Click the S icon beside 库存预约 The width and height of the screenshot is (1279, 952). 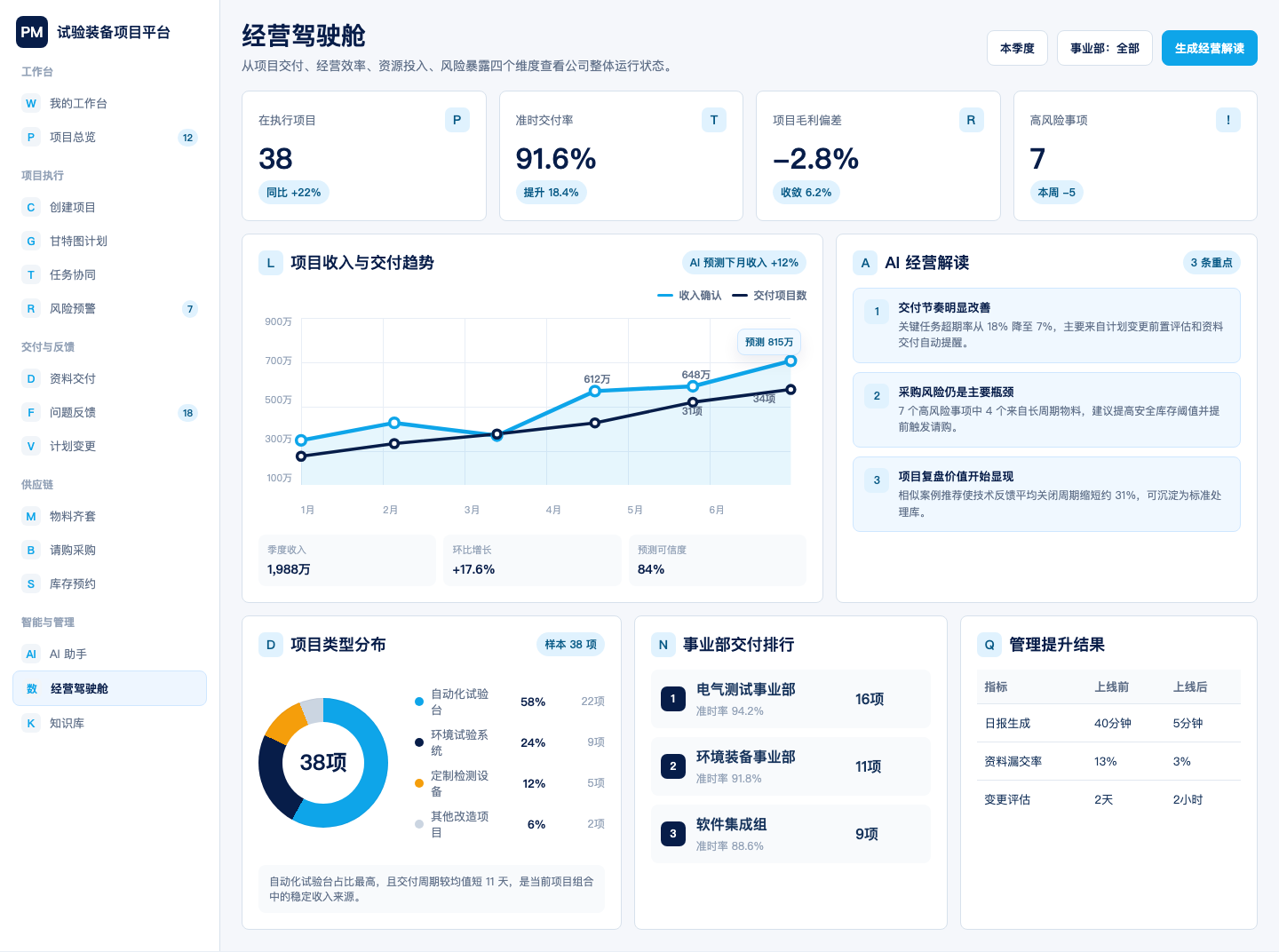(31, 583)
